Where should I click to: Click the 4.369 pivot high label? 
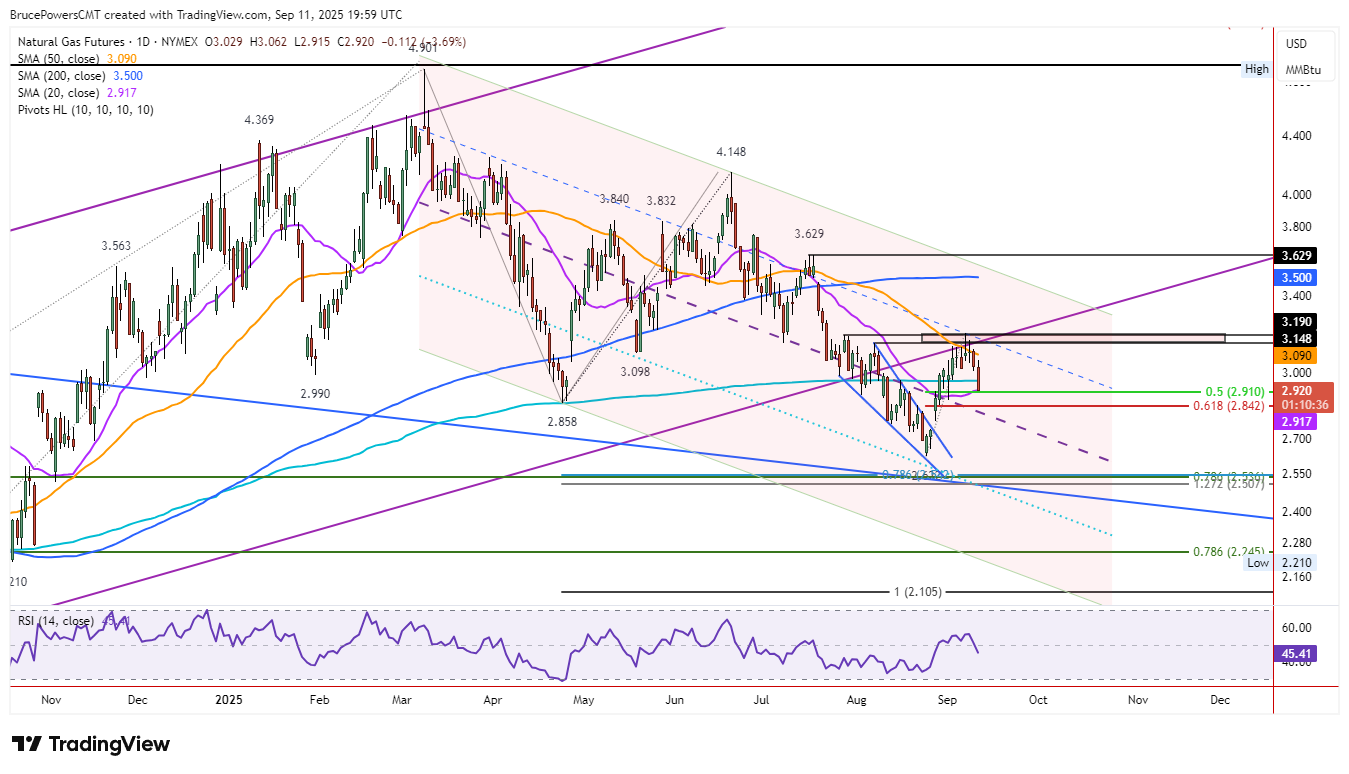(258, 120)
